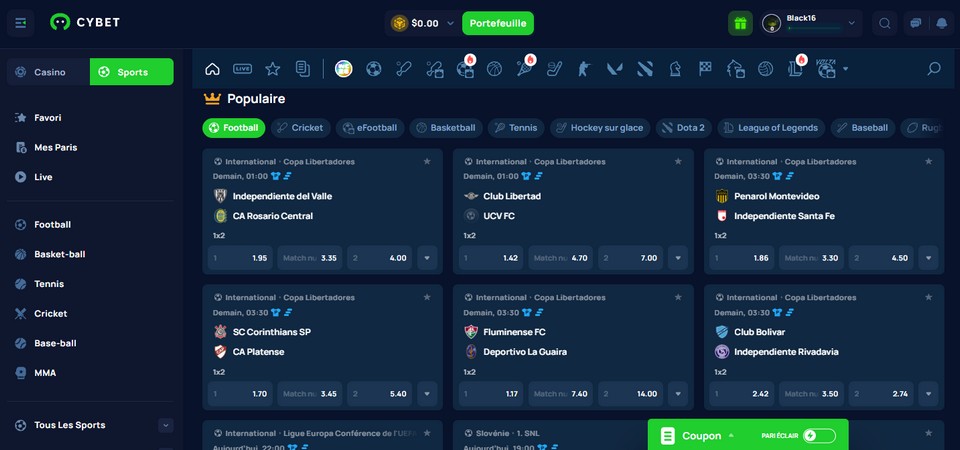Bet on Independiente del Valle at 1.95
This screenshot has width=960, height=450.
click(240, 258)
